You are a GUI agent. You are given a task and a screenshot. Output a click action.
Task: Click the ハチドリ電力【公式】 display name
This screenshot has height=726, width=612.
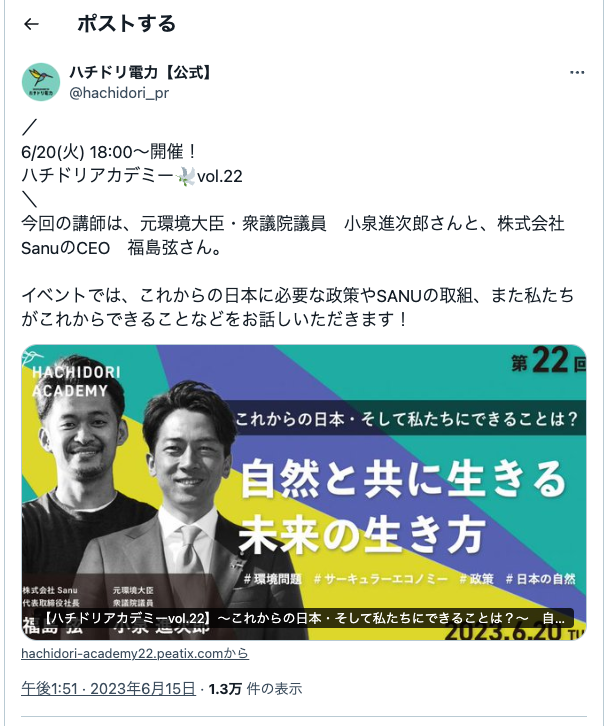pos(140,72)
